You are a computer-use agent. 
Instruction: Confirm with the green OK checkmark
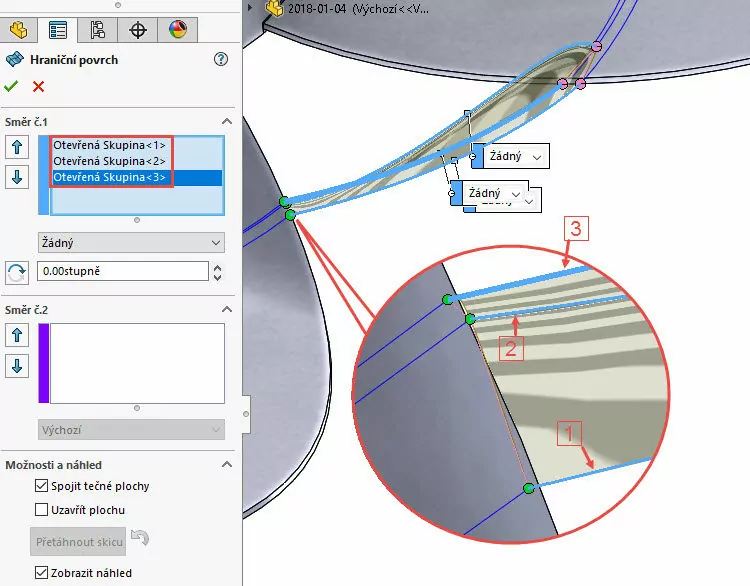click(x=11, y=86)
